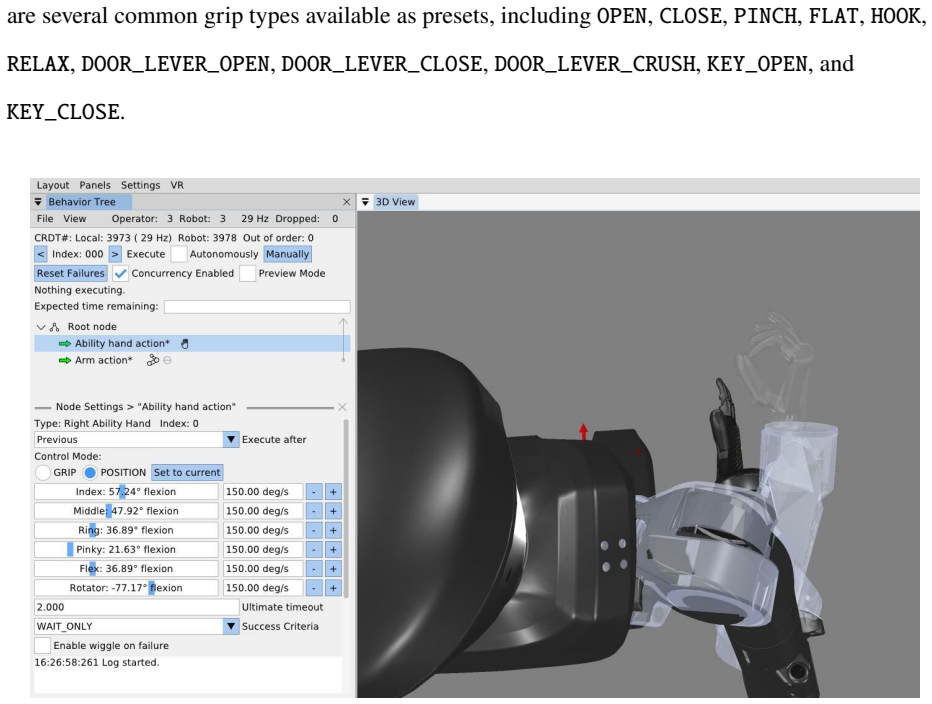Decrease the Rotator speed with minus
Screen dimensions: 932x704
314,588
